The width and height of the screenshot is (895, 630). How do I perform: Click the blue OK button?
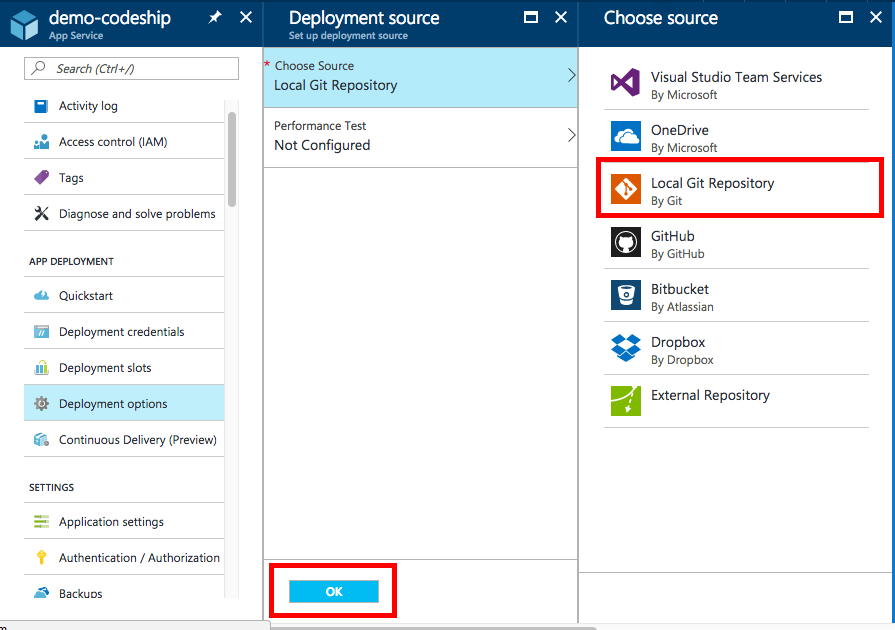tap(334, 591)
